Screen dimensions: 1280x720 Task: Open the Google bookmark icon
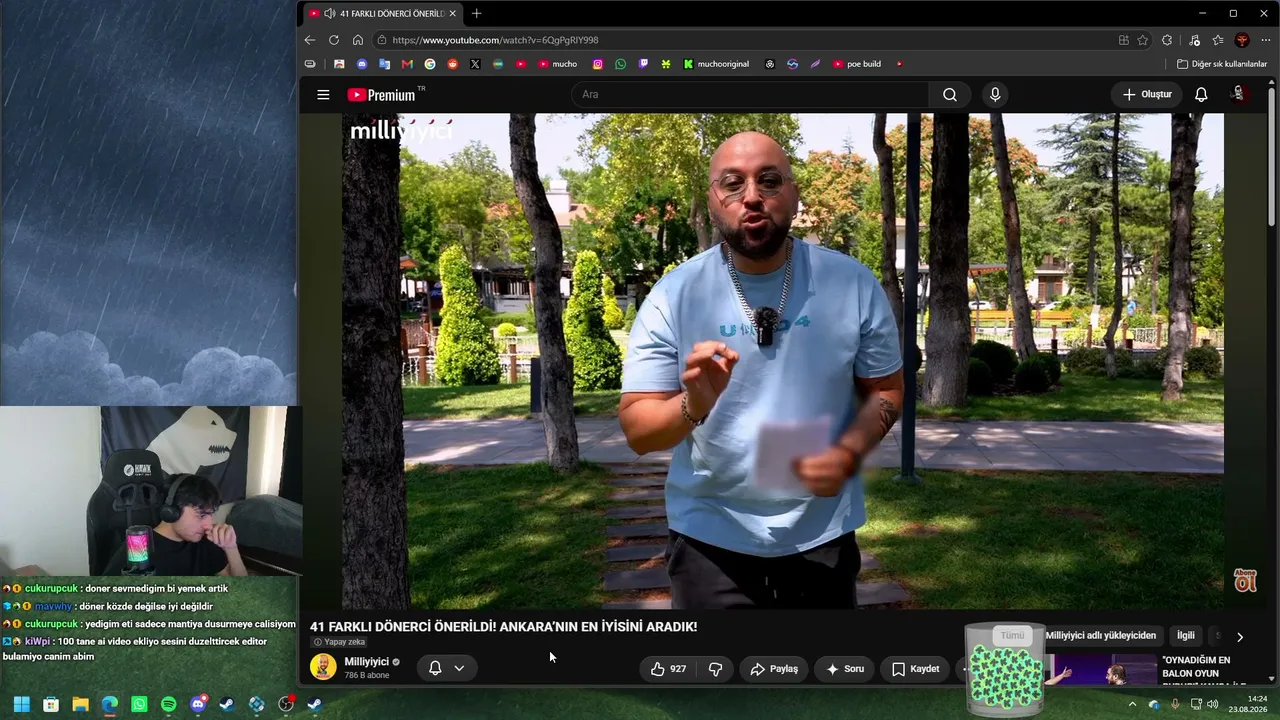click(430, 64)
